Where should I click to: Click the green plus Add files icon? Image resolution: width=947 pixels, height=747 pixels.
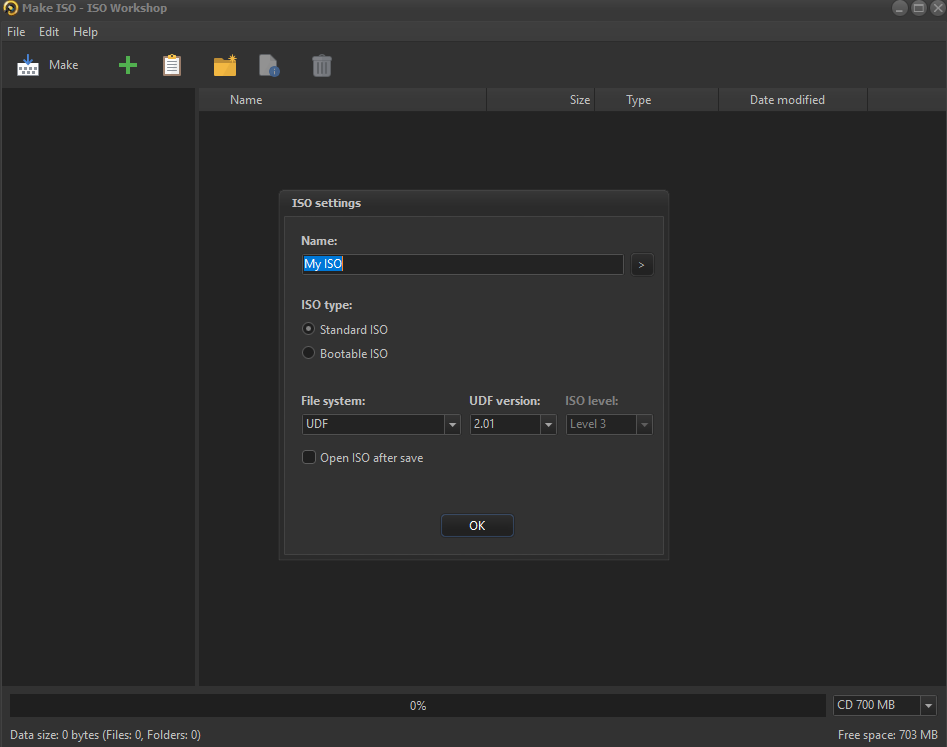[x=128, y=66]
